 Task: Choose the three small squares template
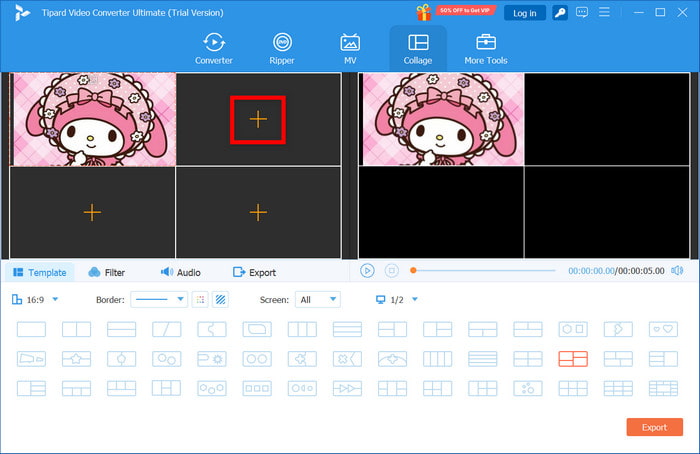257,388
